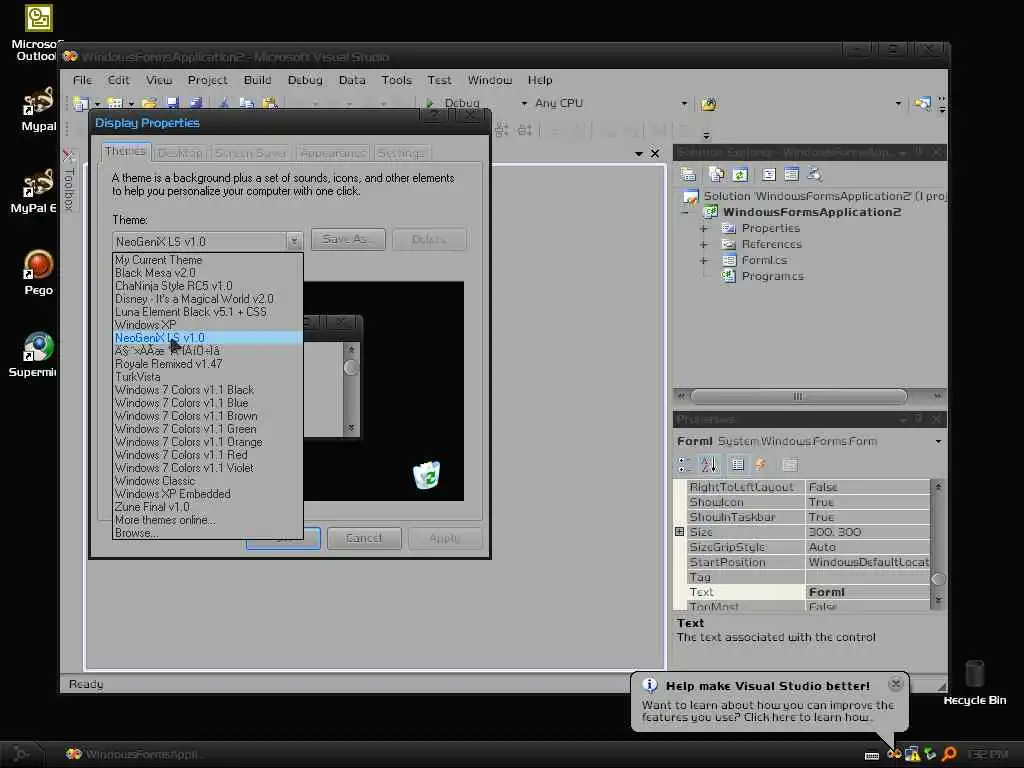Screen dimensions: 1024x768
Task: Click the View Class Diagram icon
Action: coord(814,174)
